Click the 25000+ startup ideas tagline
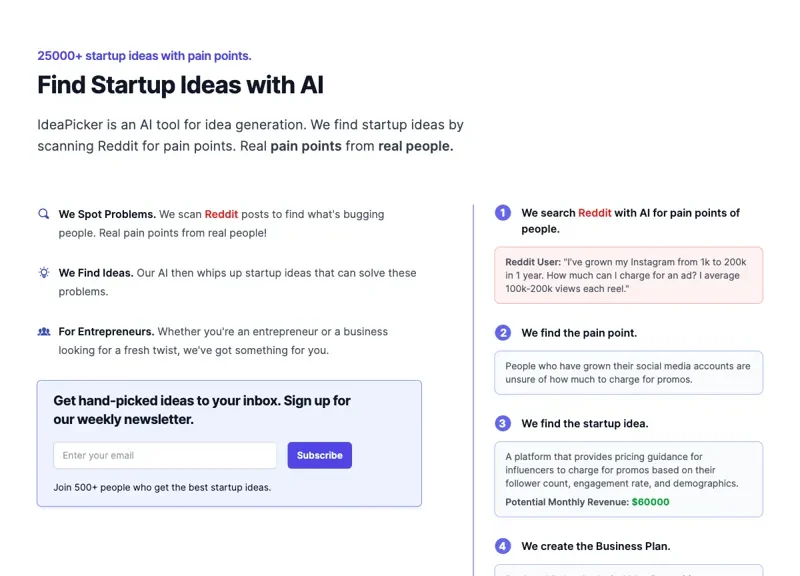Screen dimensions: 800x576 pos(144,56)
